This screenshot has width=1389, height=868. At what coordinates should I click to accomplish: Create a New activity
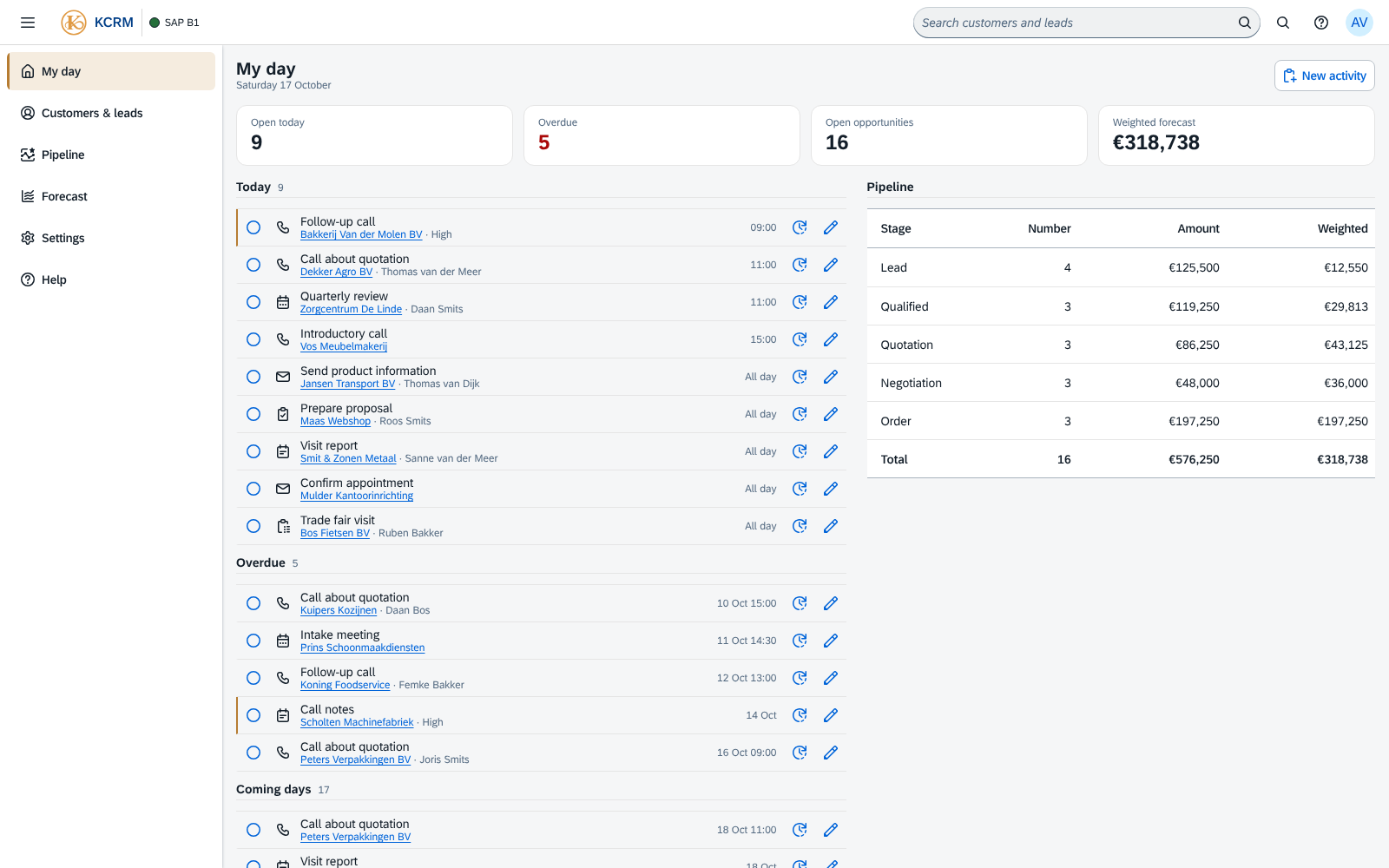coord(1324,76)
